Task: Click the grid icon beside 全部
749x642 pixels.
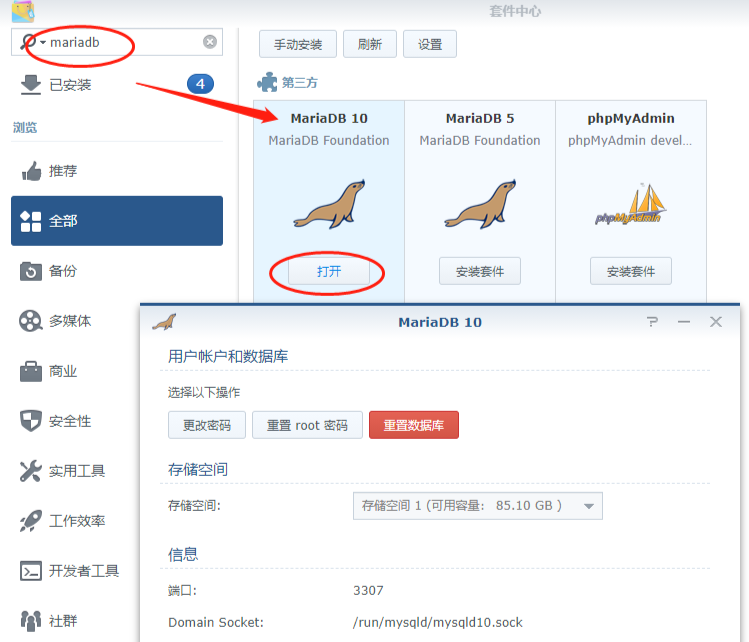Action: 31,221
